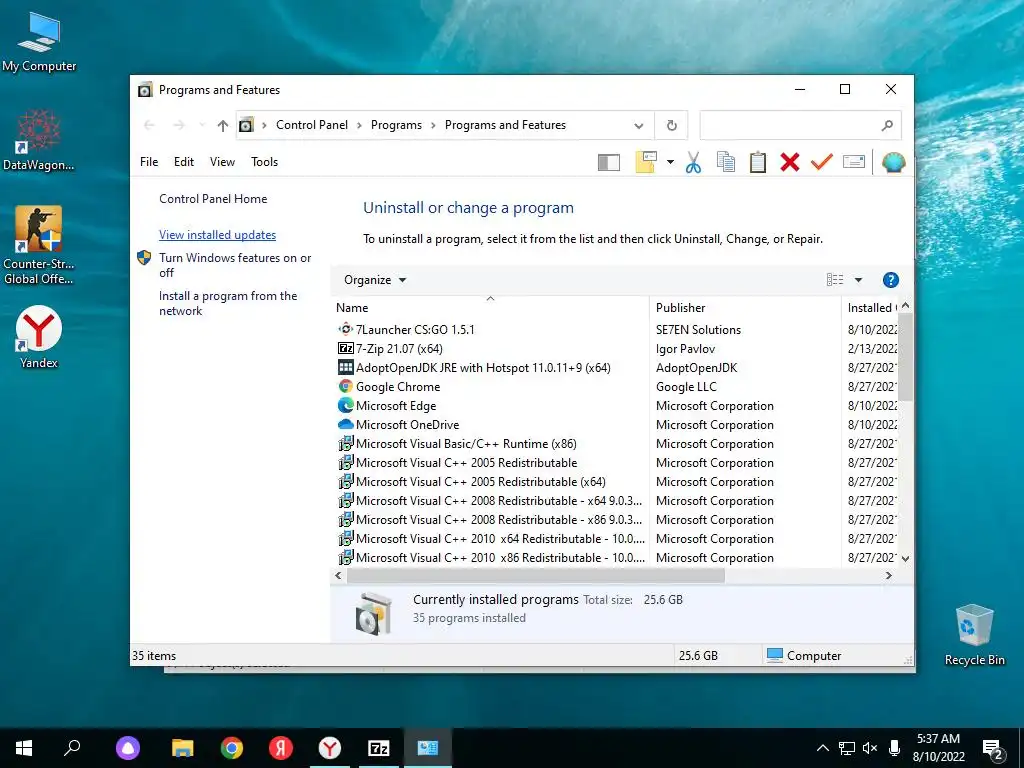Click the Rename icon in toolbar
The height and width of the screenshot is (768, 1024).
(x=854, y=161)
